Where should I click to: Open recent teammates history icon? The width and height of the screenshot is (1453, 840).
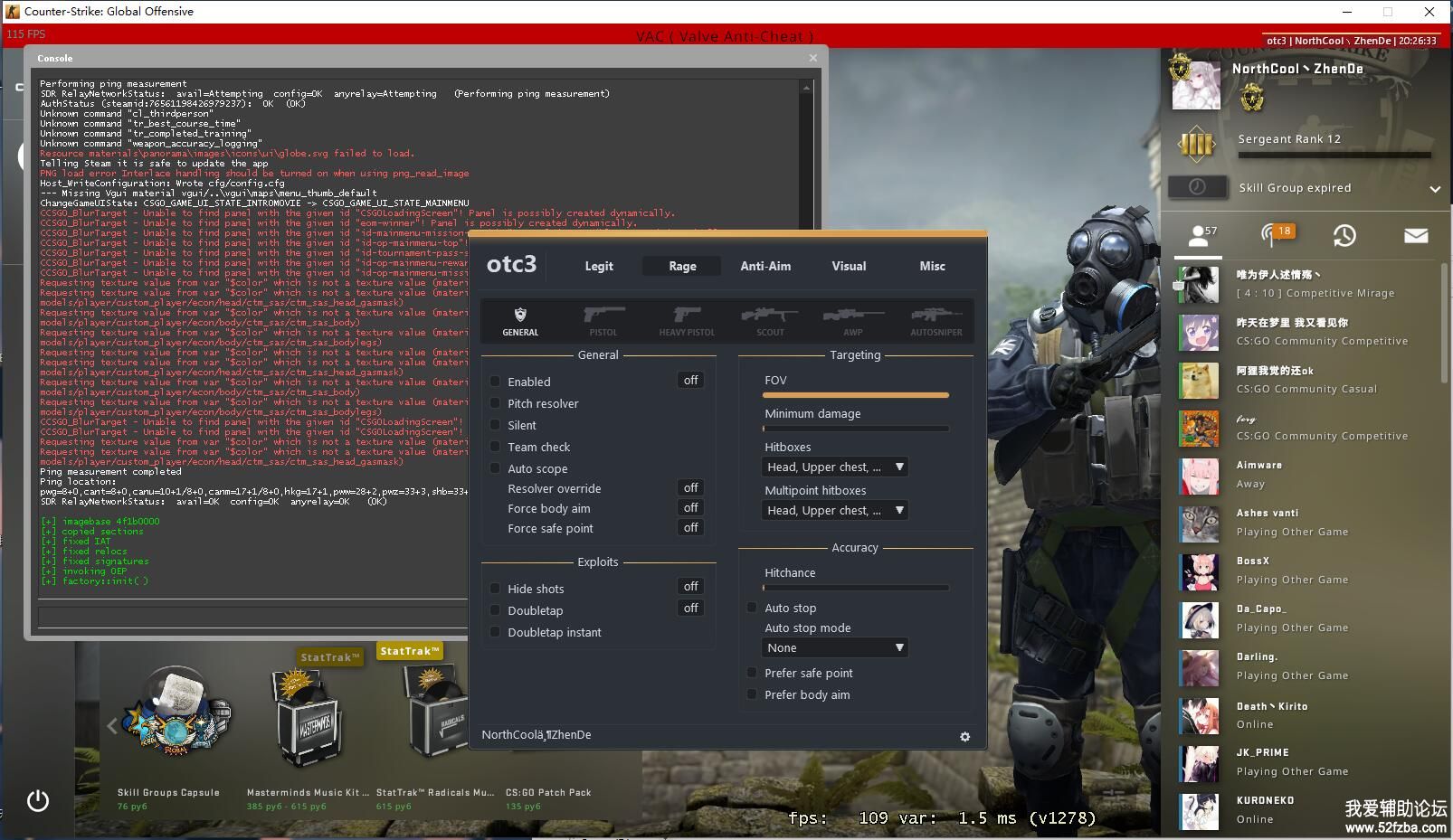tap(1344, 236)
